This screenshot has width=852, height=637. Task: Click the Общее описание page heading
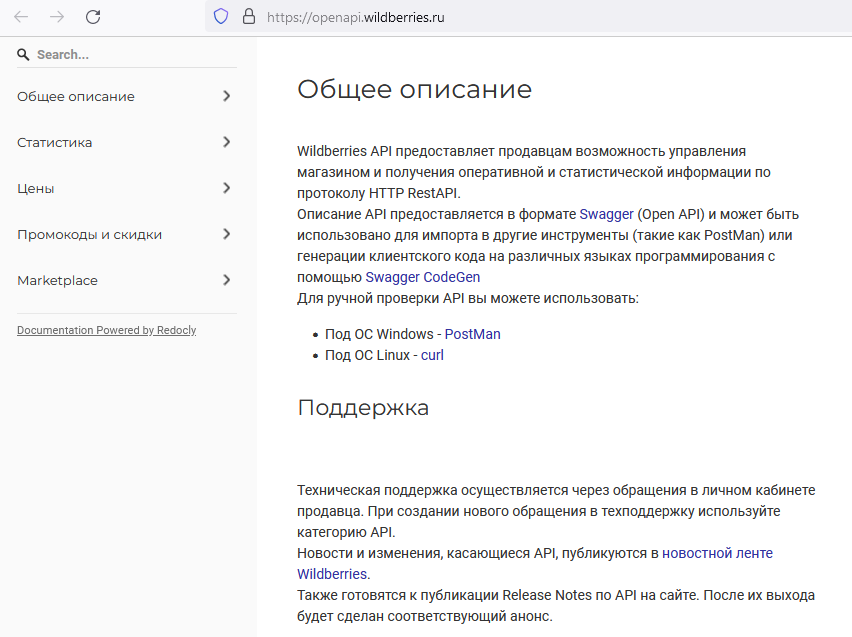pyautogui.click(x=415, y=89)
